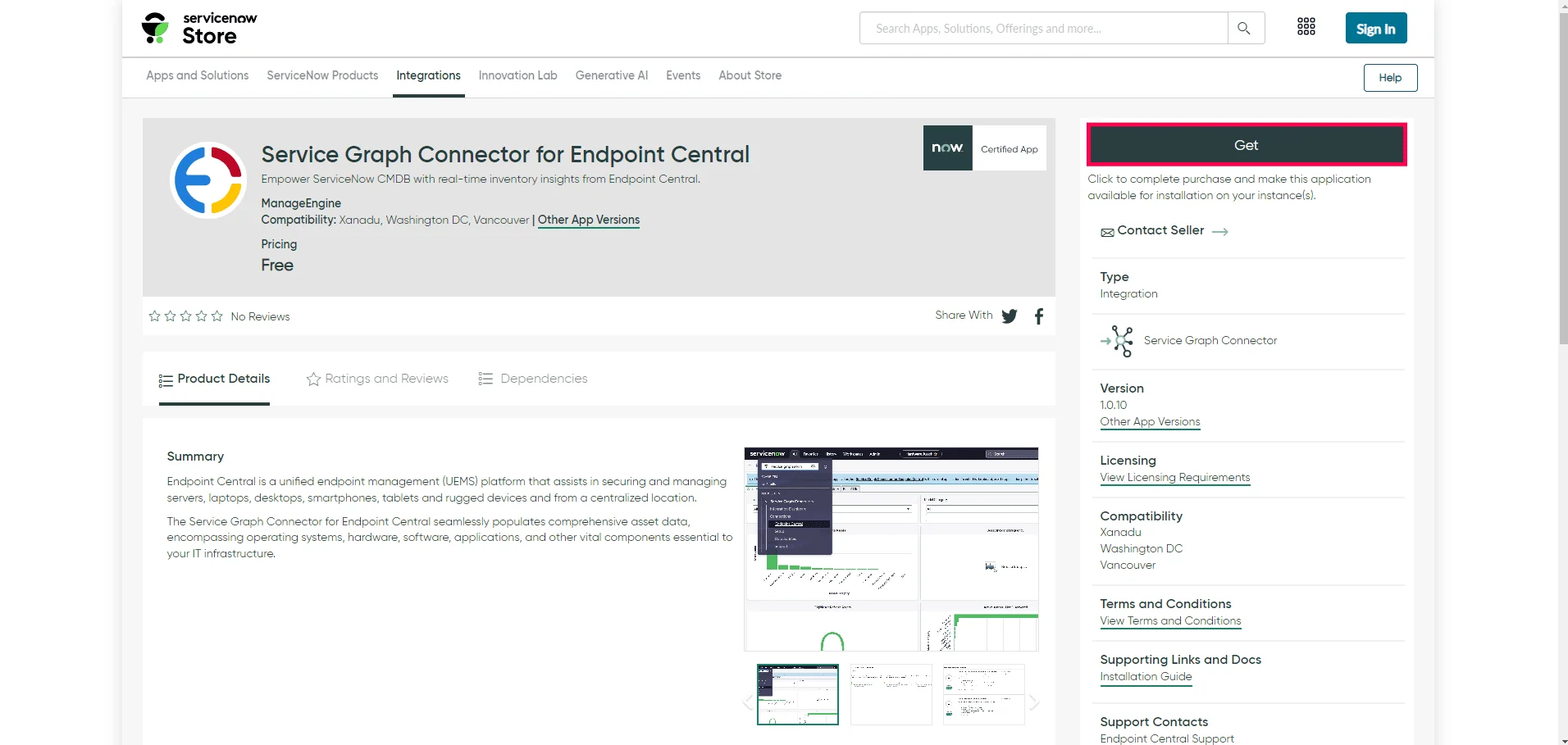Show previous screenshot with left chevron

(747, 702)
